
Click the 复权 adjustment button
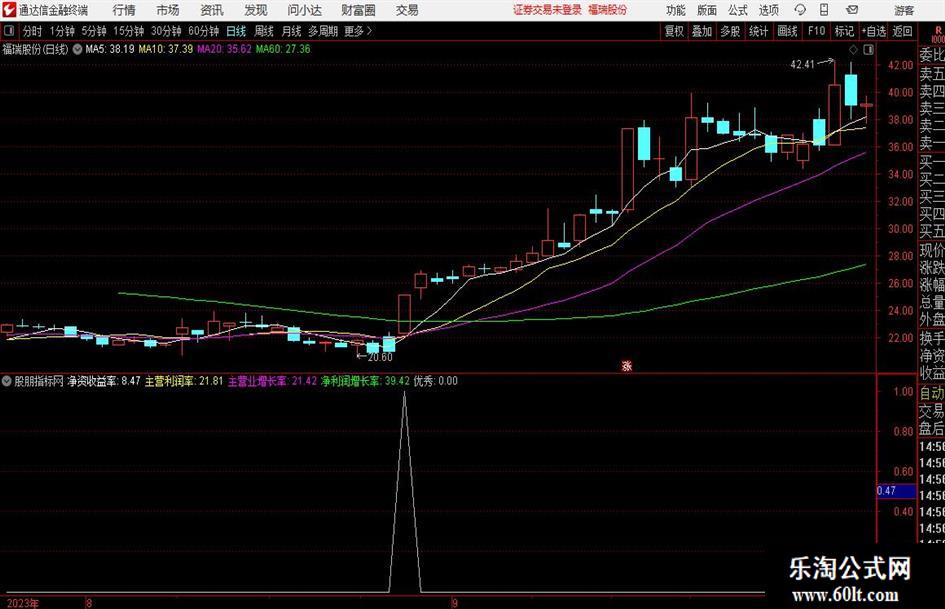tap(674, 31)
